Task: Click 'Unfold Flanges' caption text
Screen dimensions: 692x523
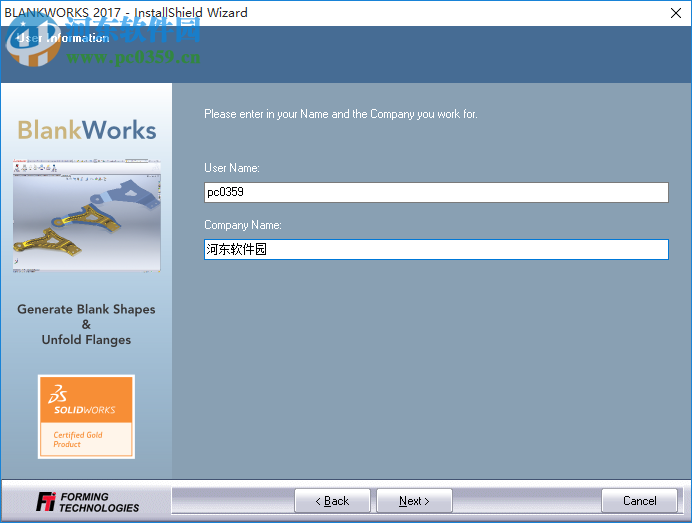Action: pos(86,340)
